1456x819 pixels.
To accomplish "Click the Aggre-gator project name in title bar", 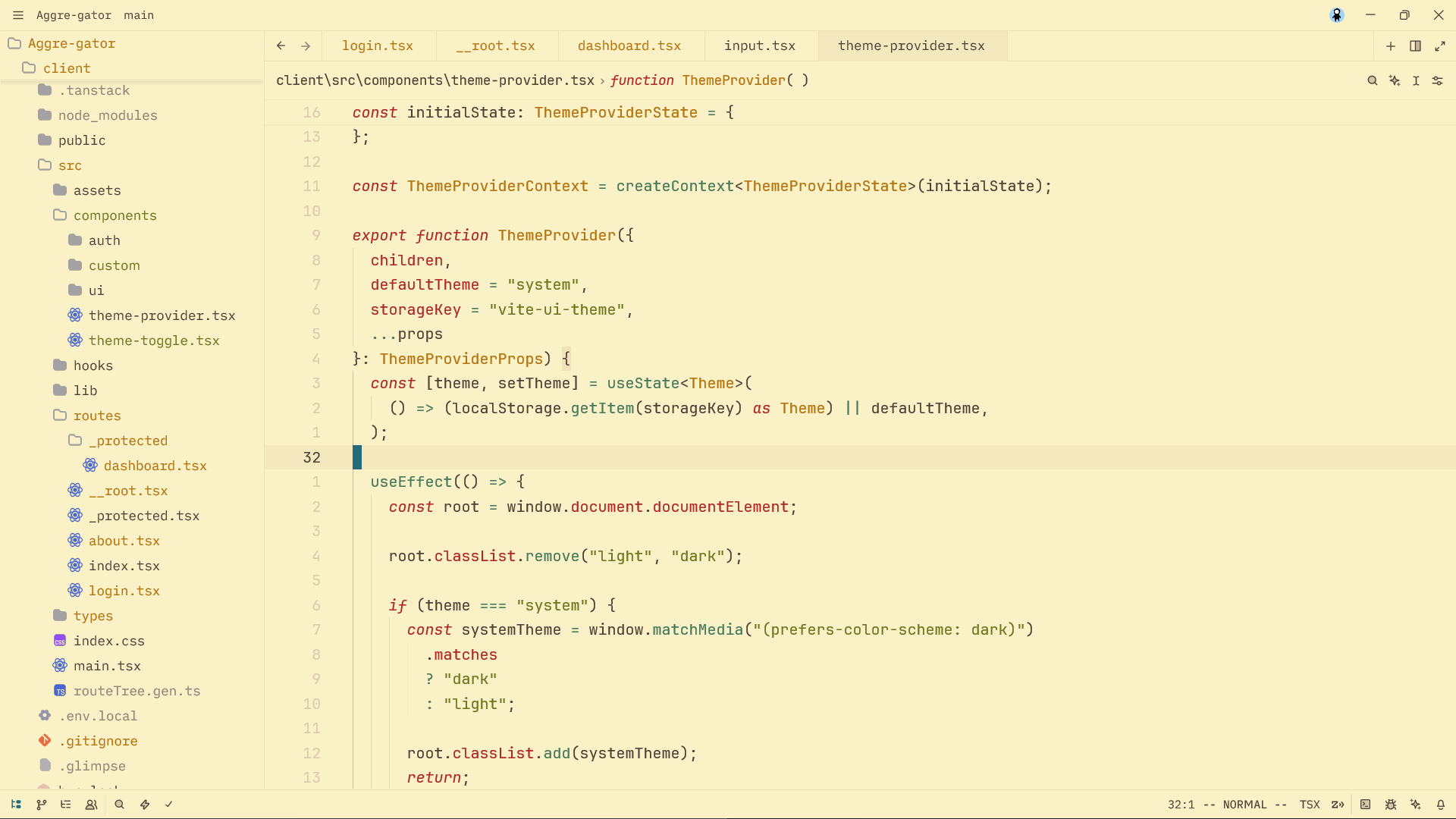I will tap(74, 15).
